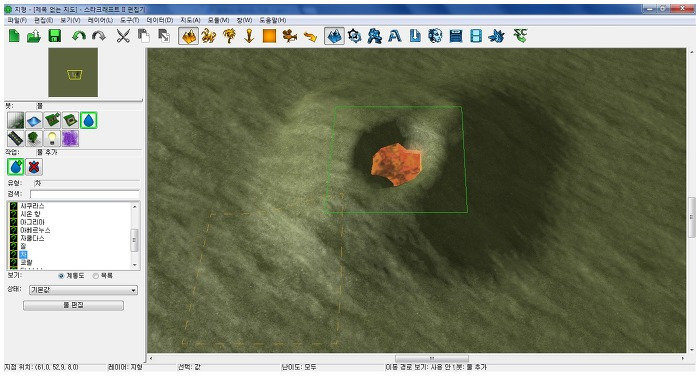Select the orange Terrain layer icon
This screenshot has width=700, height=376.
(188, 36)
